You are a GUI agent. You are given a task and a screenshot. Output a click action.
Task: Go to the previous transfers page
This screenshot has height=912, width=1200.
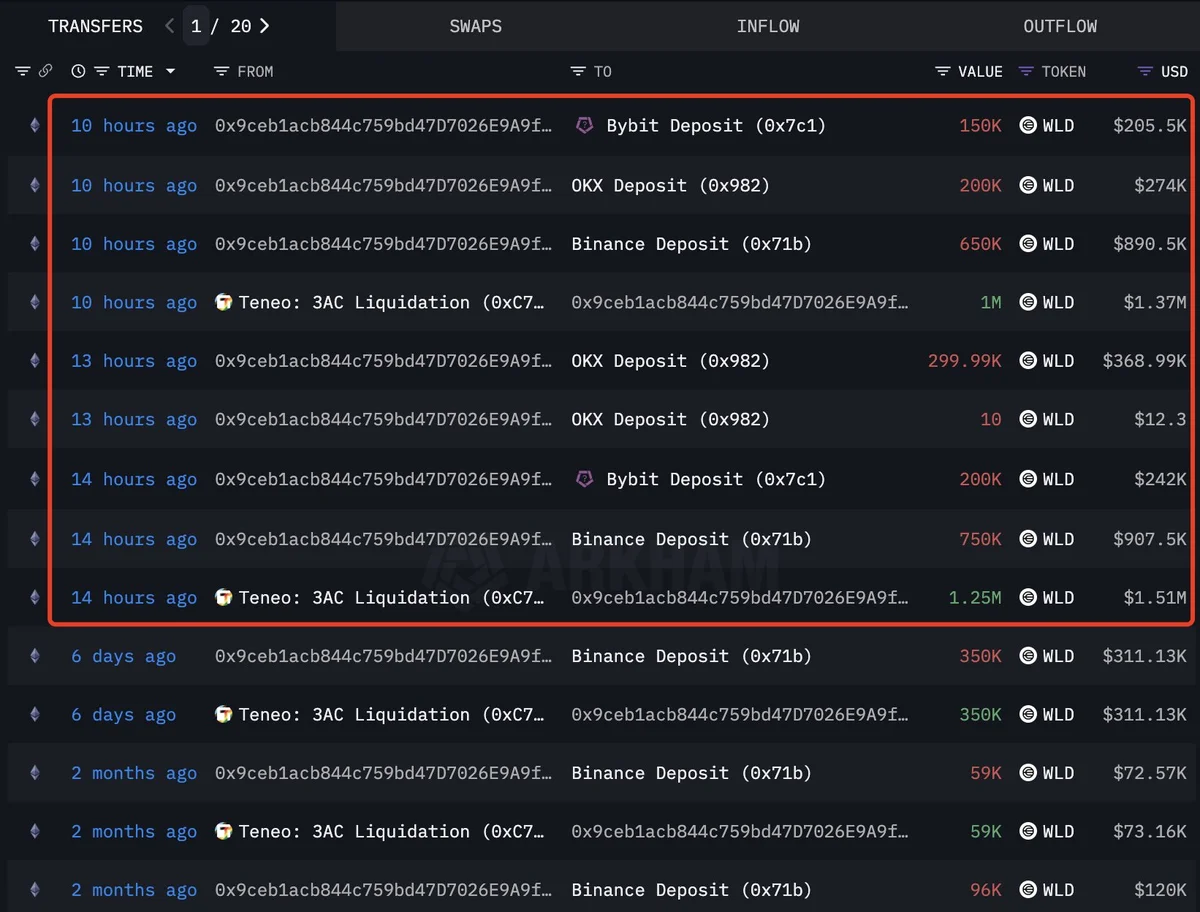[x=170, y=26]
